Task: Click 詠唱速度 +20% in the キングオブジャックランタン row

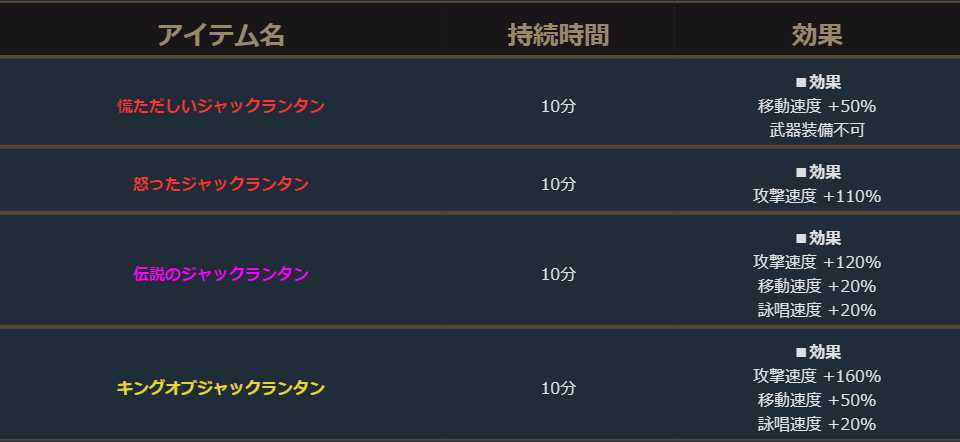Action: click(x=817, y=424)
